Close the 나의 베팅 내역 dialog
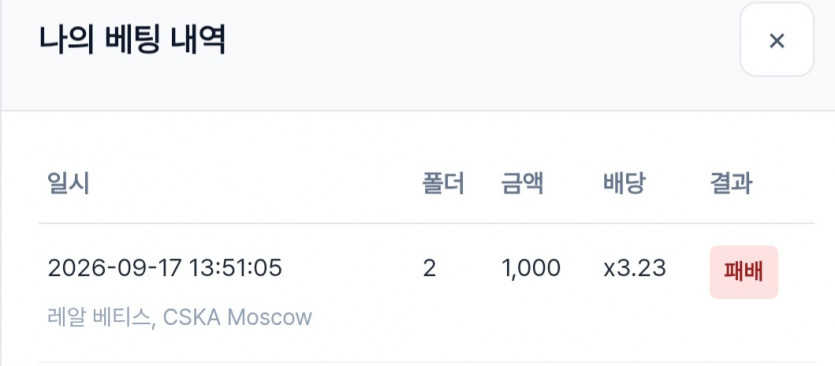Screen dimensions: 835x366 776,40
